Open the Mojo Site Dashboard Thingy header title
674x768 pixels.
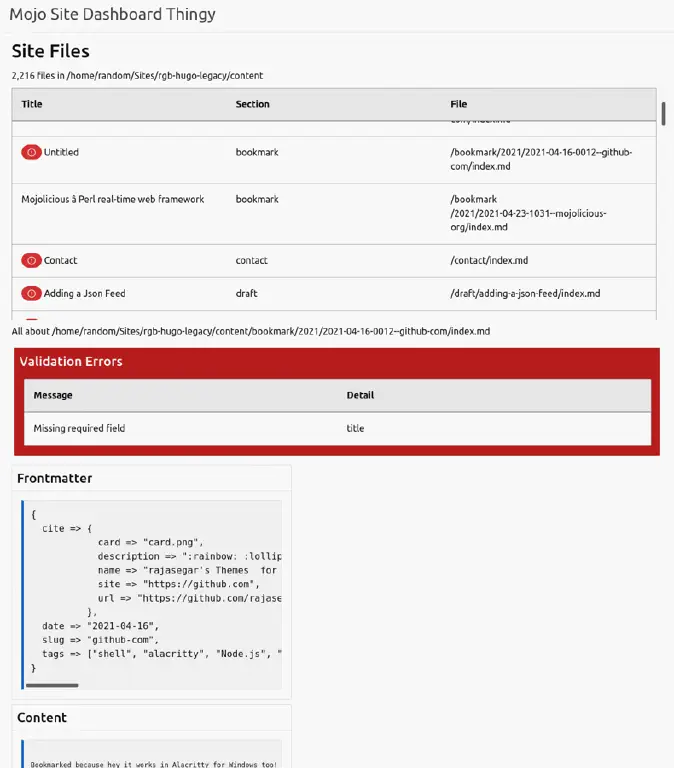pos(112,14)
